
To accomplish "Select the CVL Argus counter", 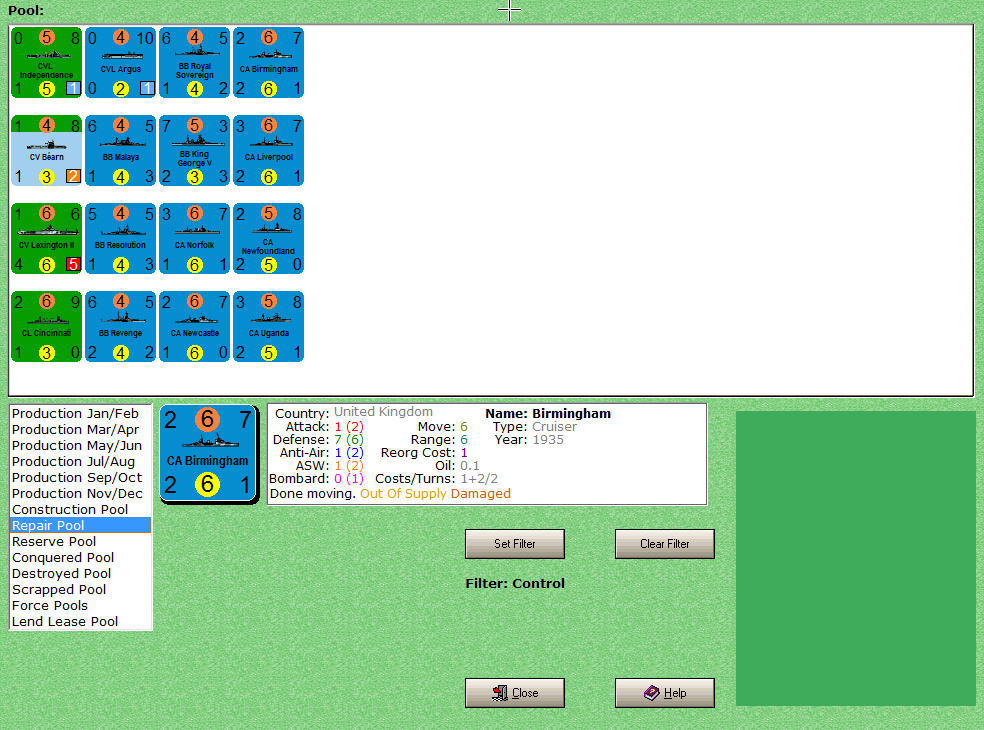I will coord(120,62).
